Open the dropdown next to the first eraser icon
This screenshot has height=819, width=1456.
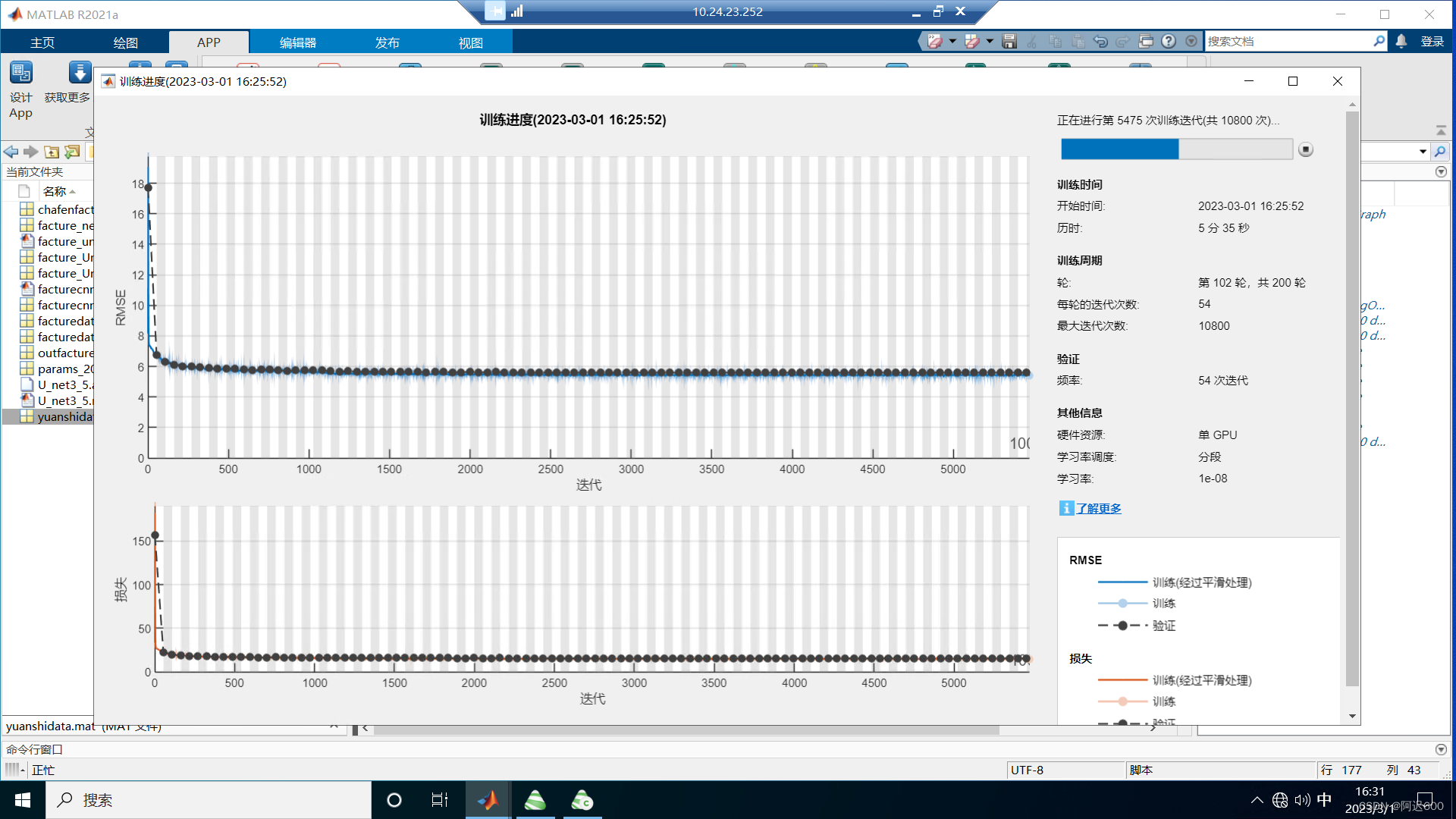[x=952, y=41]
